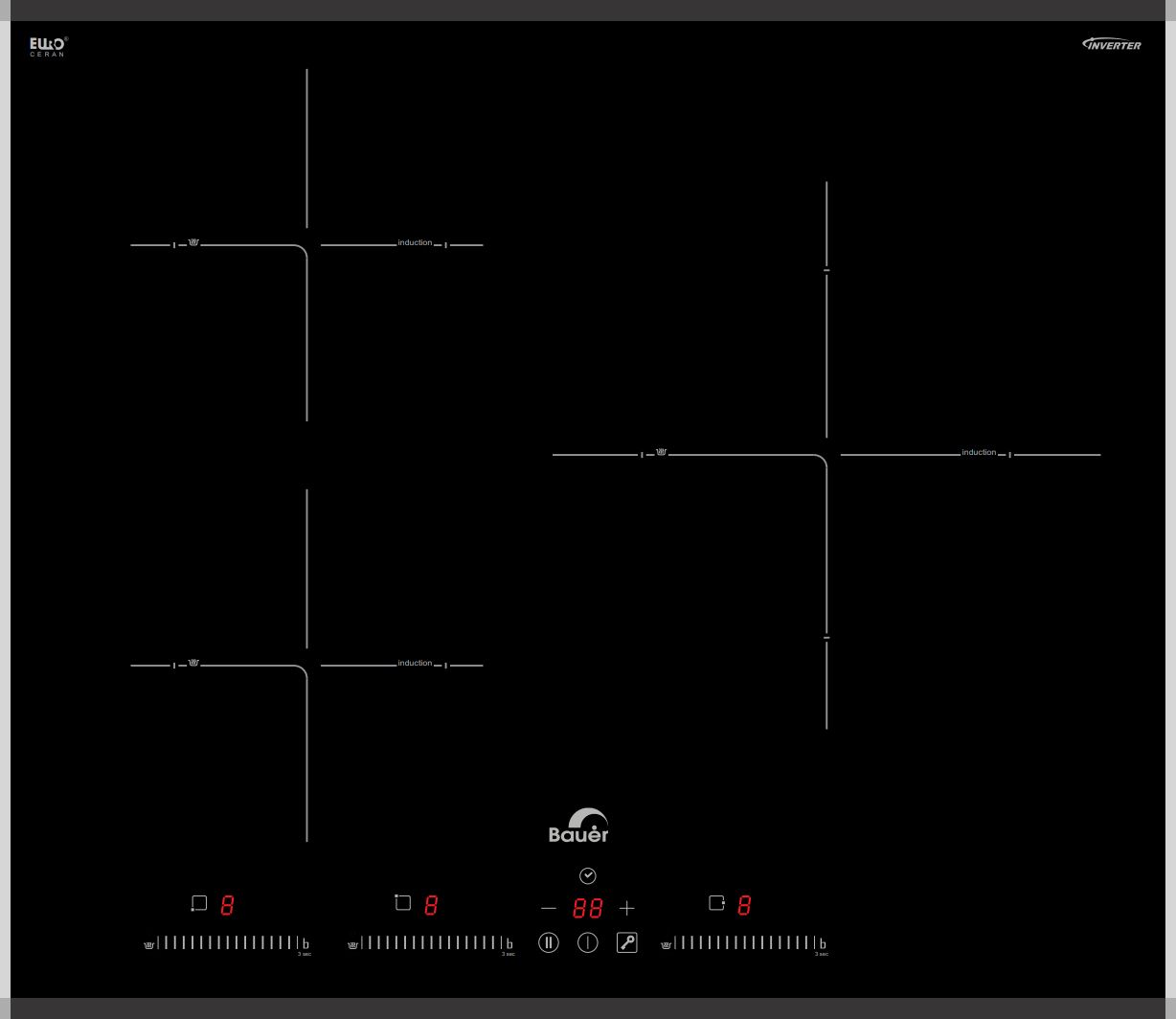Click the Bauer logo

[578, 826]
